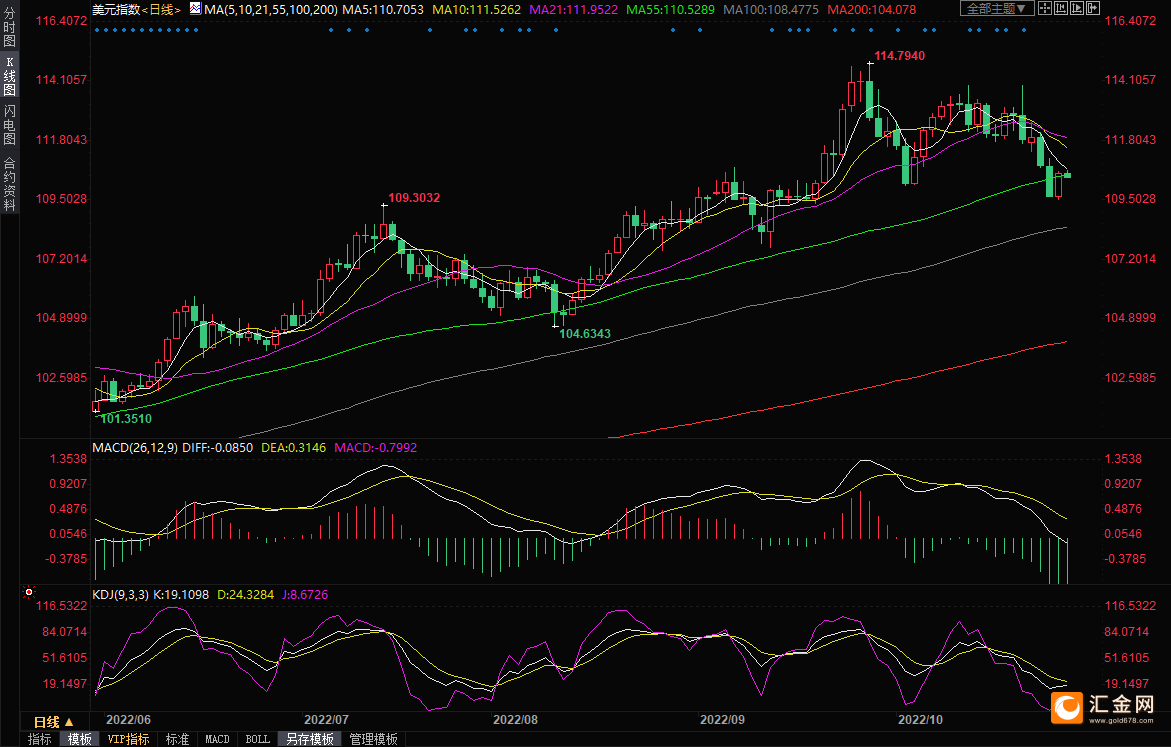
Task: Apply the MACD template button
Action: click(217, 739)
